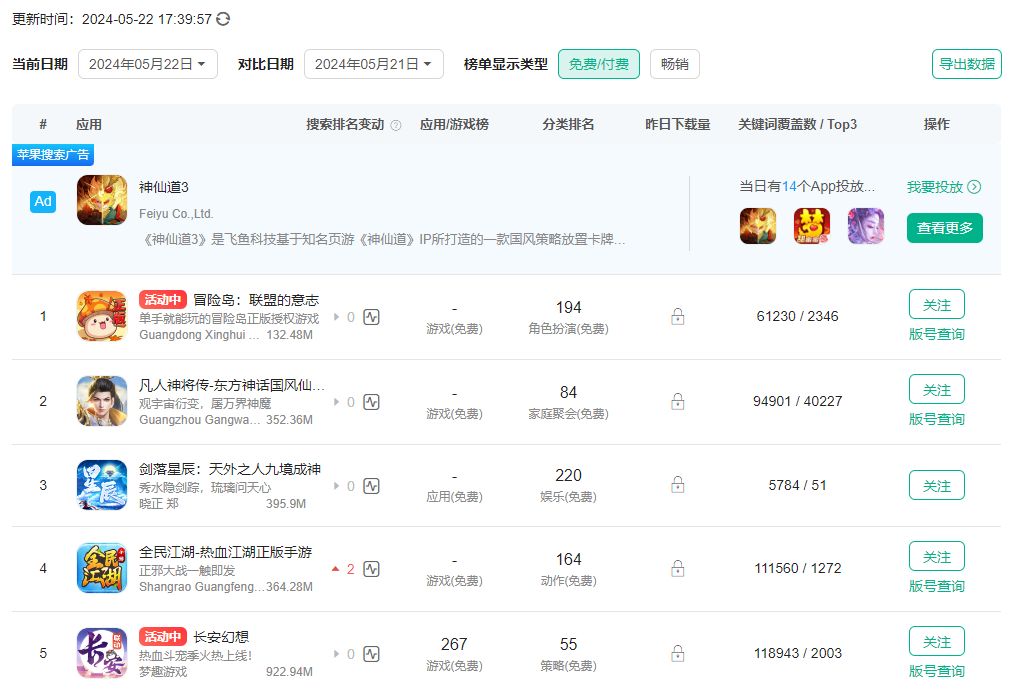Open the 全民江湖-热血江湖正版手游 title
This screenshot has width=1012, height=689.
coord(225,552)
